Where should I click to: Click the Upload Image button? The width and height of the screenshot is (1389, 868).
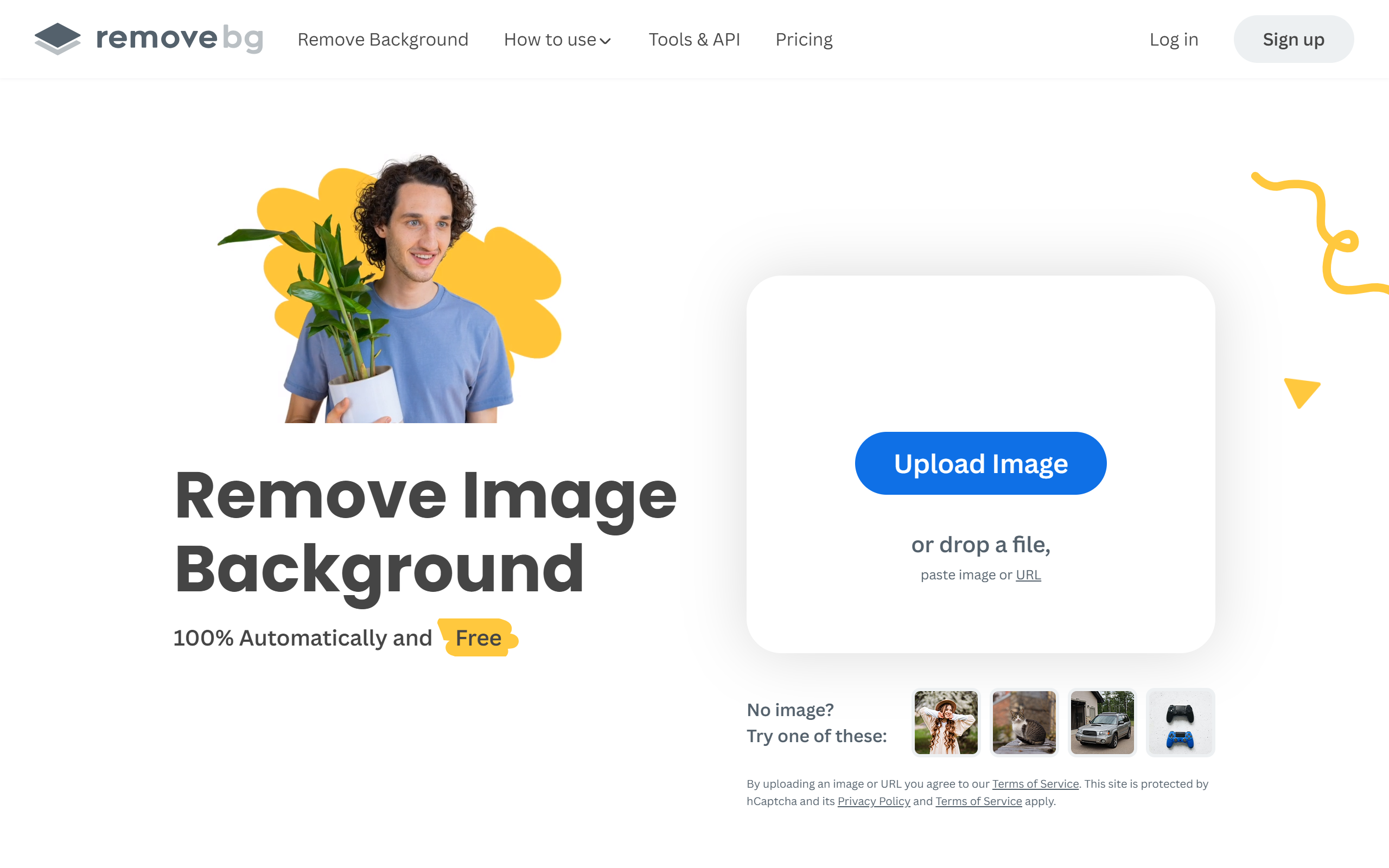(x=981, y=463)
